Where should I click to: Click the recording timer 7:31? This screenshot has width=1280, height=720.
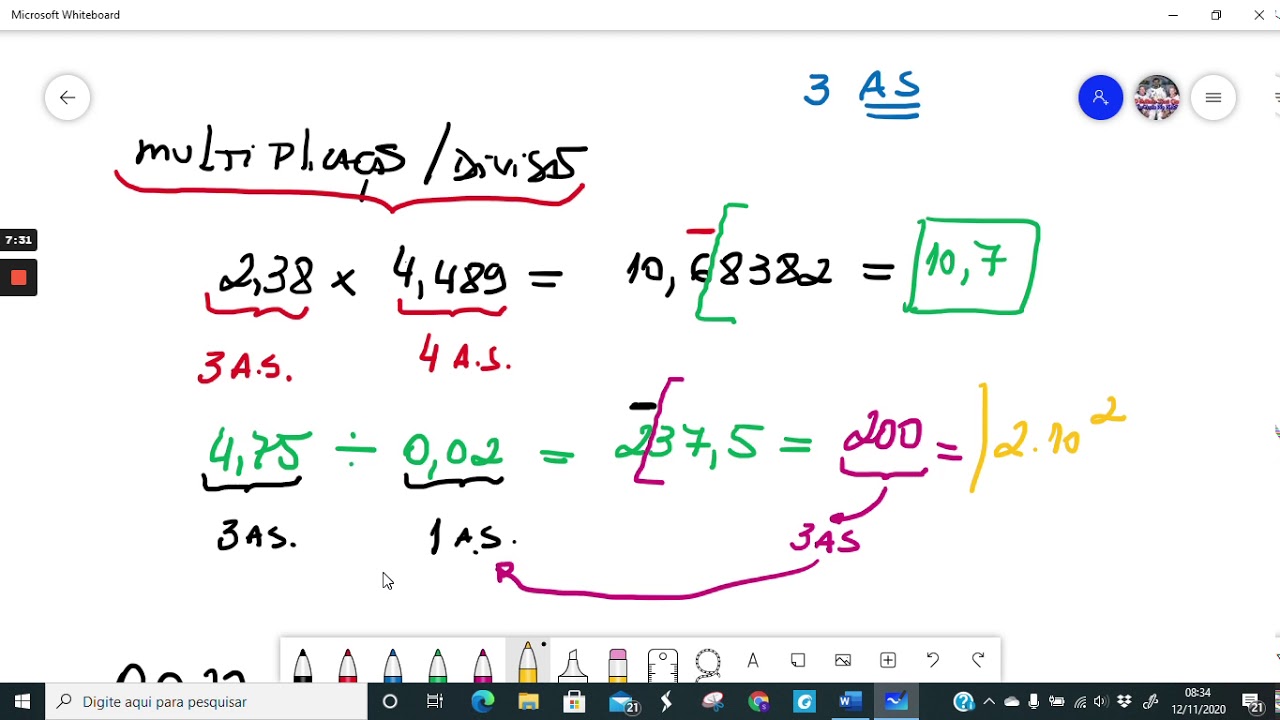(x=18, y=240)
